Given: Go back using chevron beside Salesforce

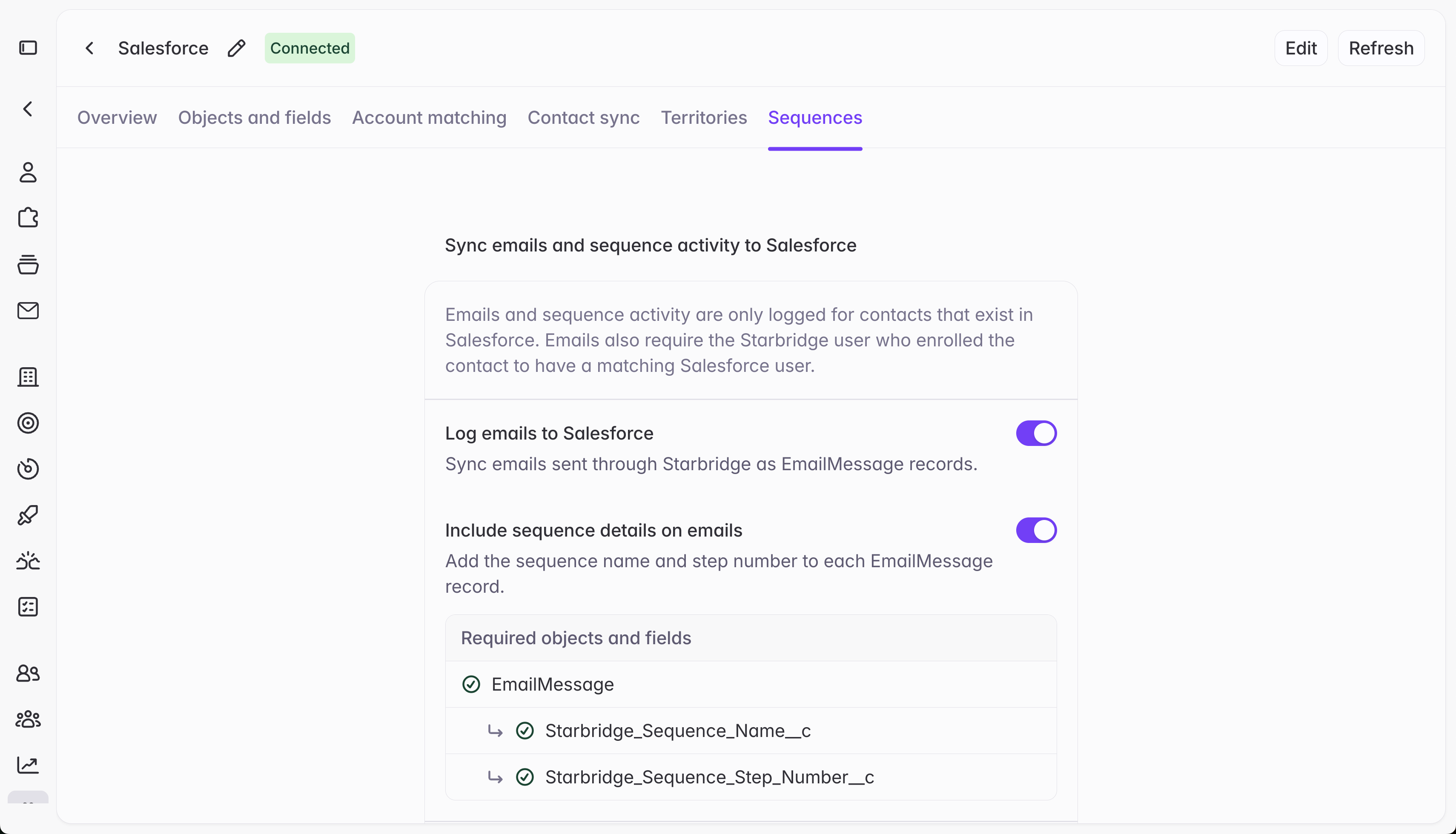Looking at the screenshot, I should click(89, 48).
